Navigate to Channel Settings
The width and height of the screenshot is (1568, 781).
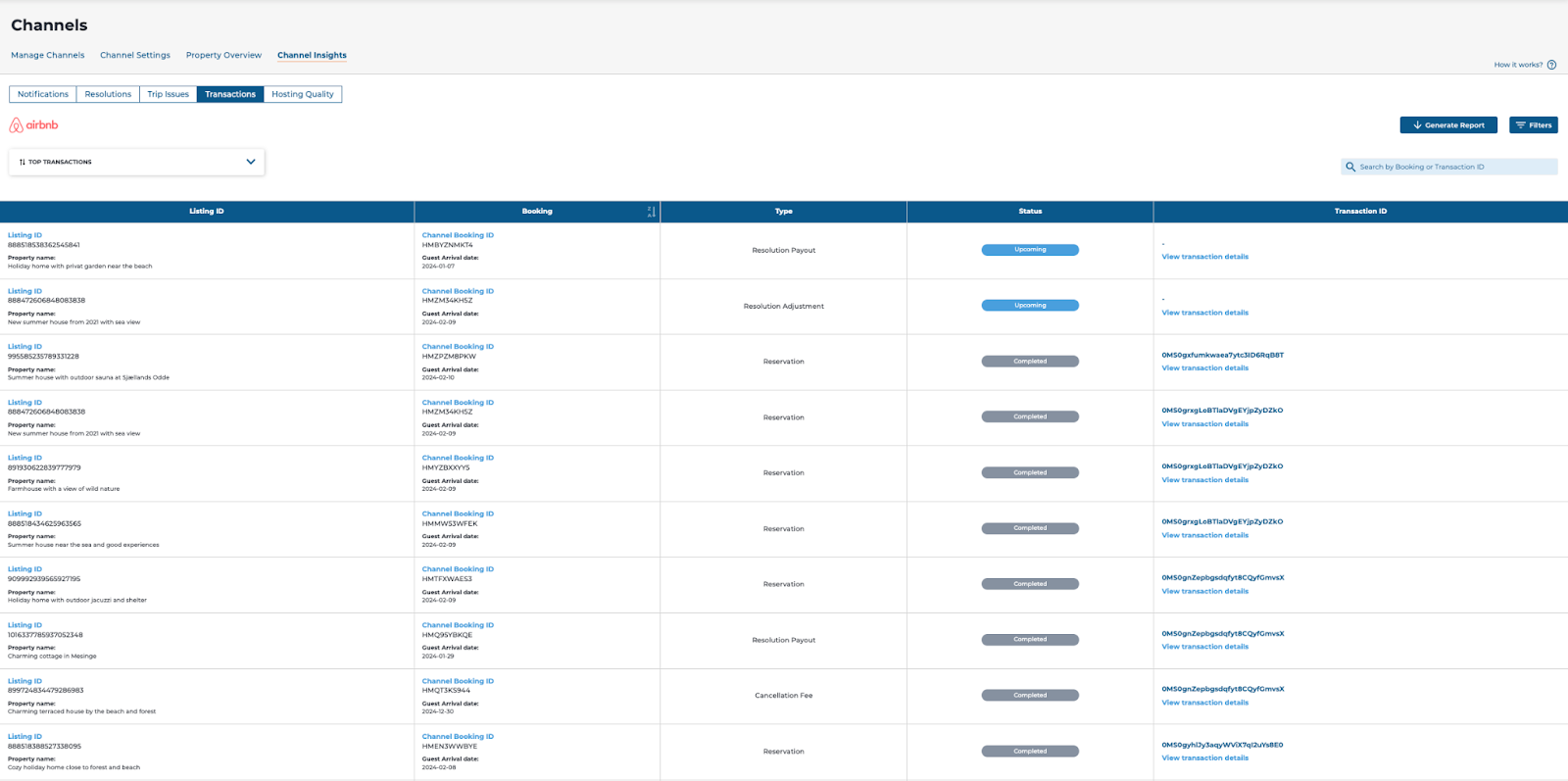pos(135,55)
